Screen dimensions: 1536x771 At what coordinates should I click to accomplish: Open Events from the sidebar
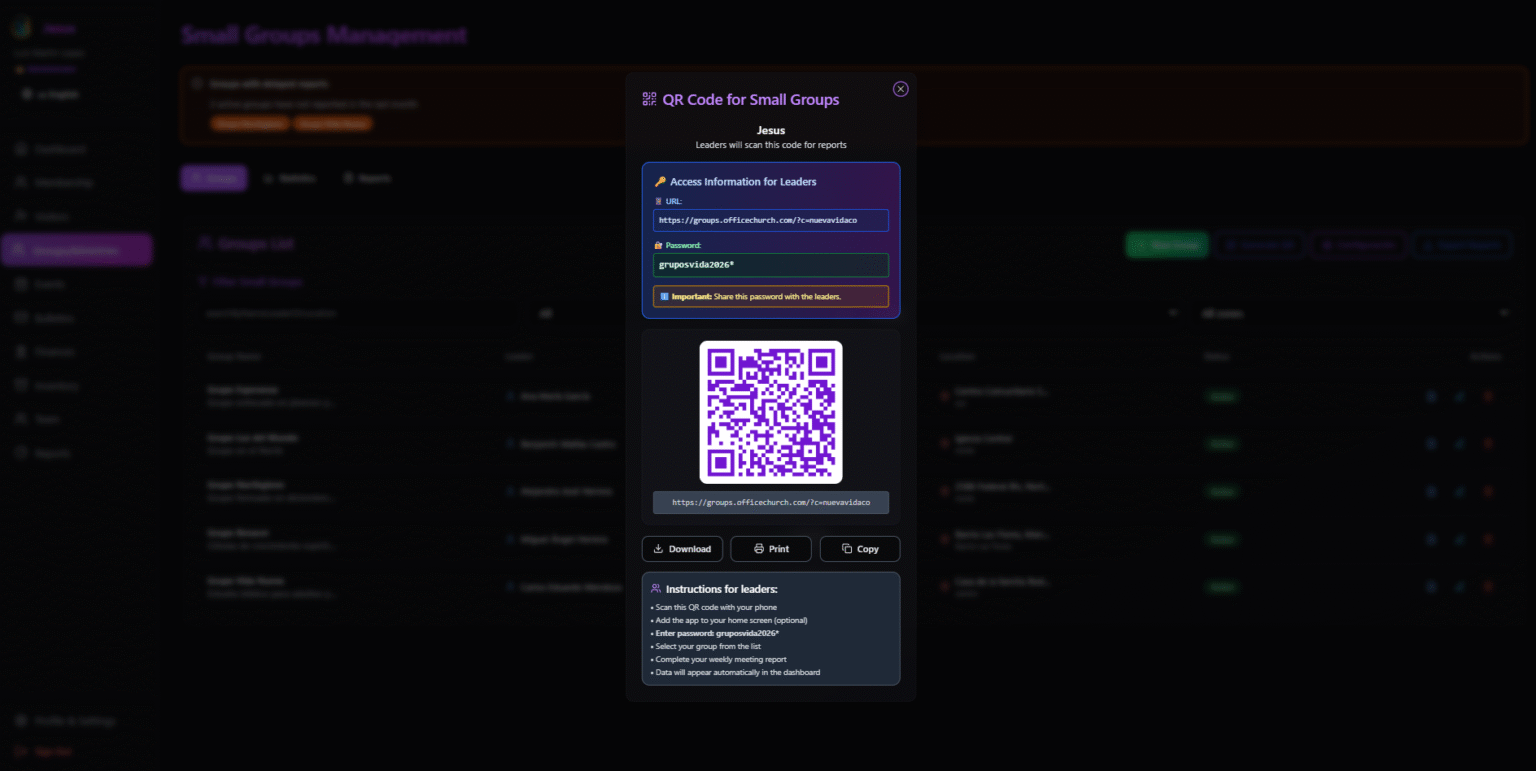[x=50, y=284]
